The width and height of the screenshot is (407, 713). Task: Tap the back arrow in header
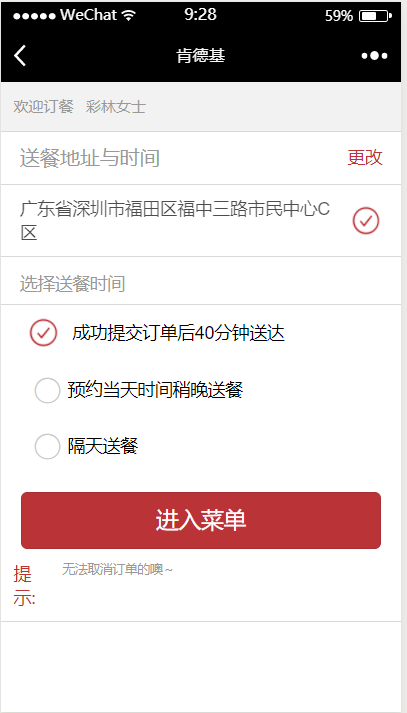point(20,56)
